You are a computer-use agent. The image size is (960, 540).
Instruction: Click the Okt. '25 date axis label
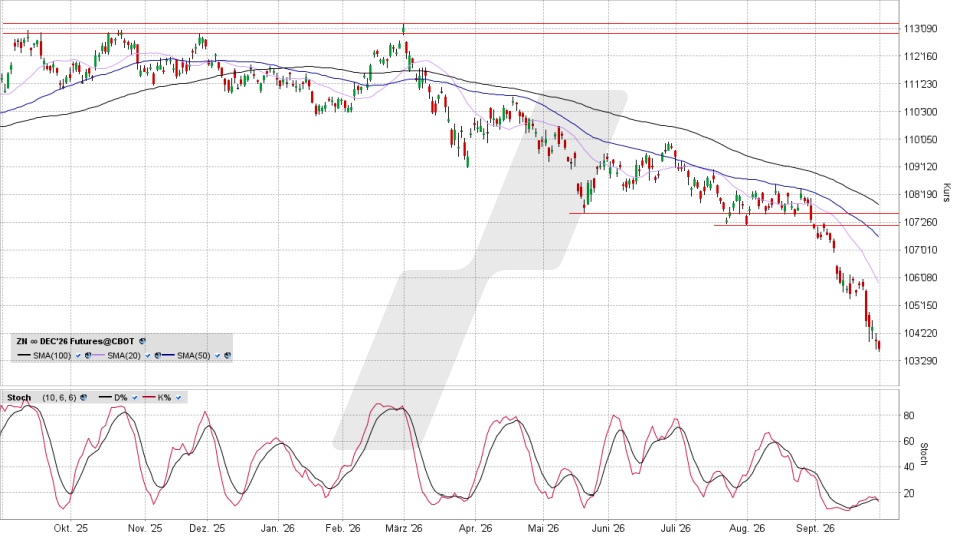[x=70, y=528]
